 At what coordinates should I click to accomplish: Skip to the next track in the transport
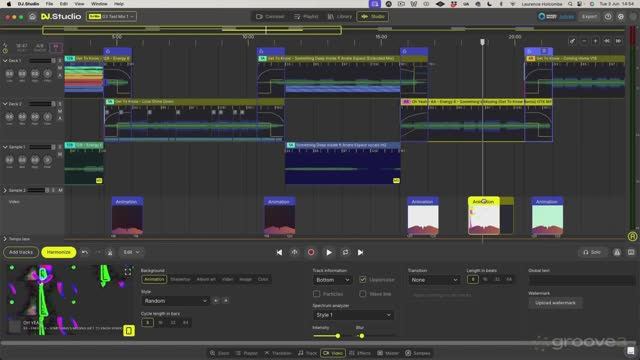[360, 253]
